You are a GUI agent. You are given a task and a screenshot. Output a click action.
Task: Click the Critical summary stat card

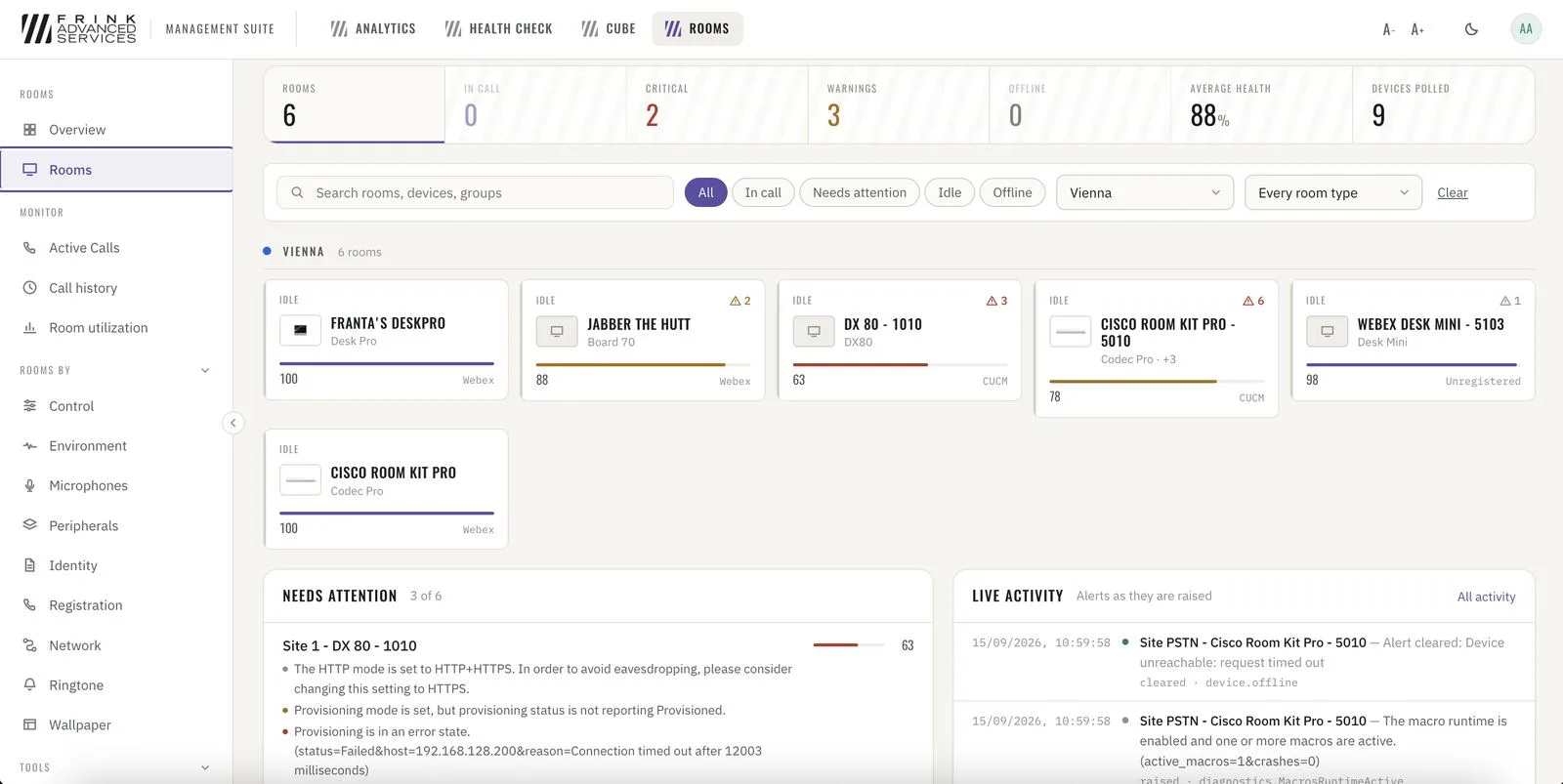[x=717, y=104]
